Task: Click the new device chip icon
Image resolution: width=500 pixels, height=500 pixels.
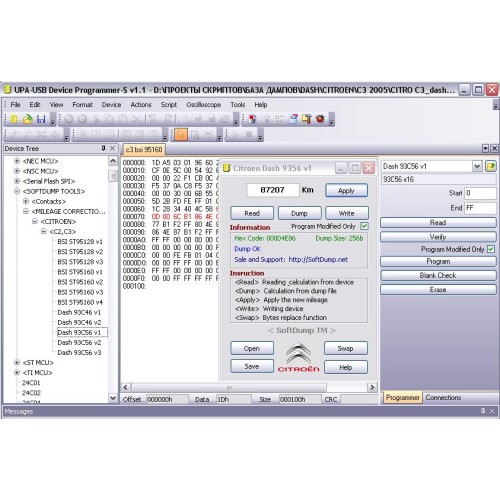Action: click(14, 119)
